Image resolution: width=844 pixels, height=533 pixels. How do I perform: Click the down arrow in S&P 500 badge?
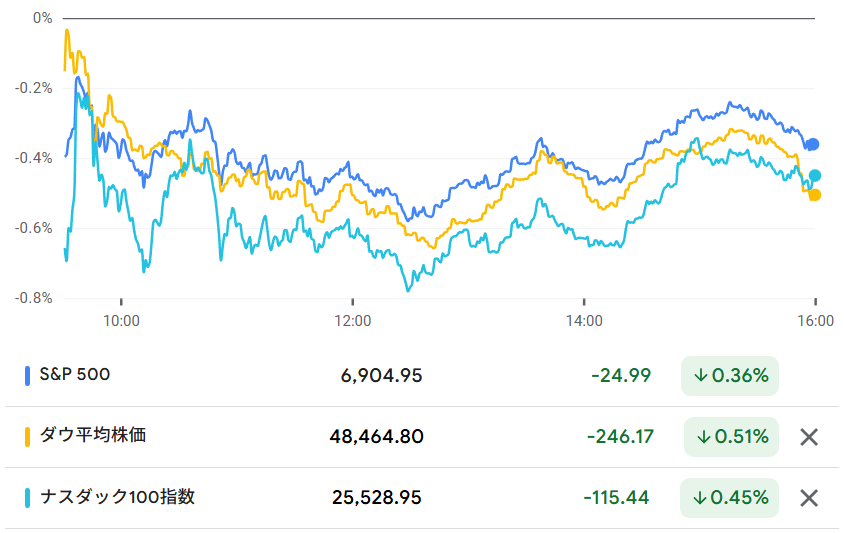tap(701, 376)
